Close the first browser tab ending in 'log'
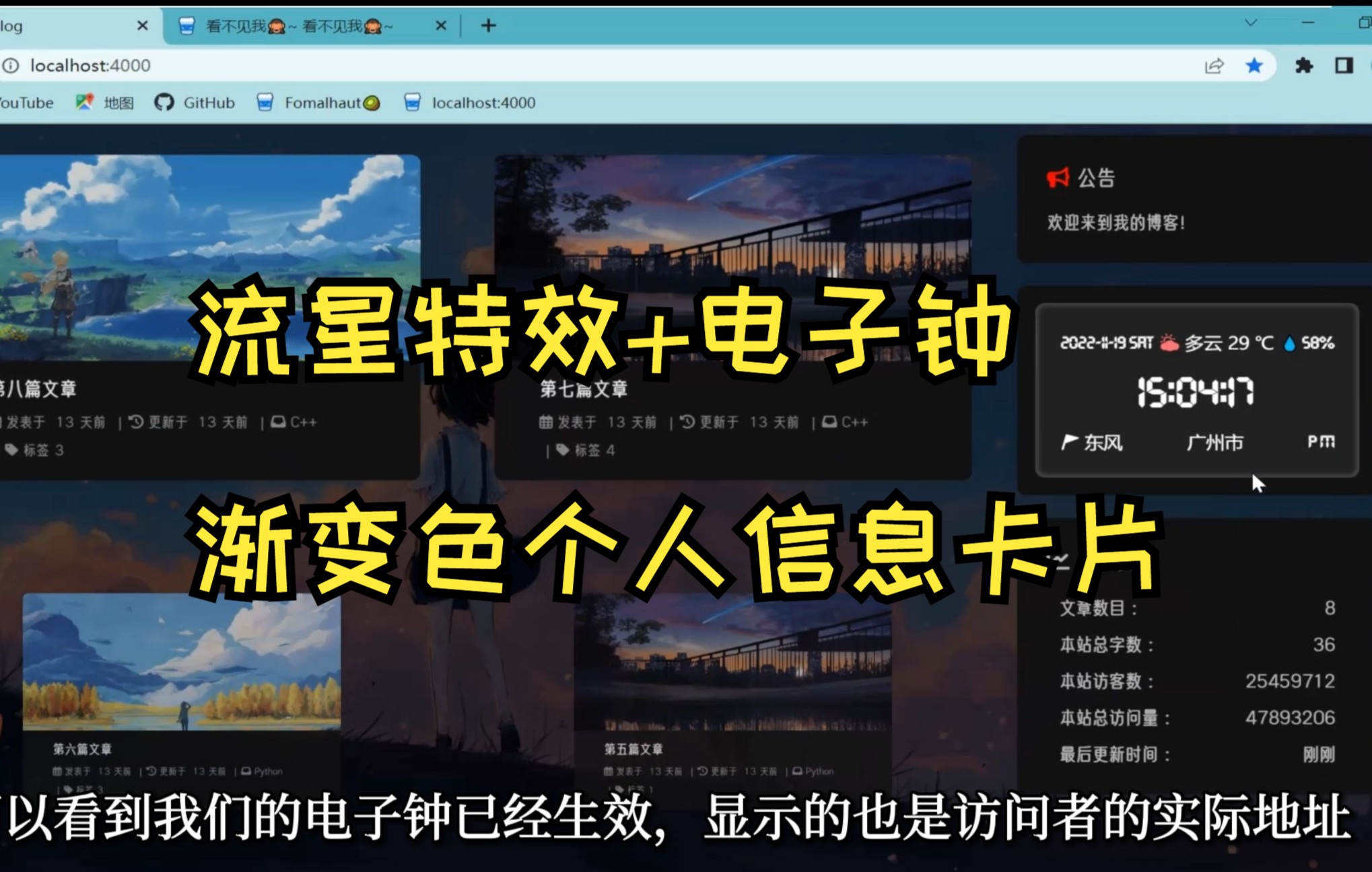1372x872 pixels. (x=142, y=26)
